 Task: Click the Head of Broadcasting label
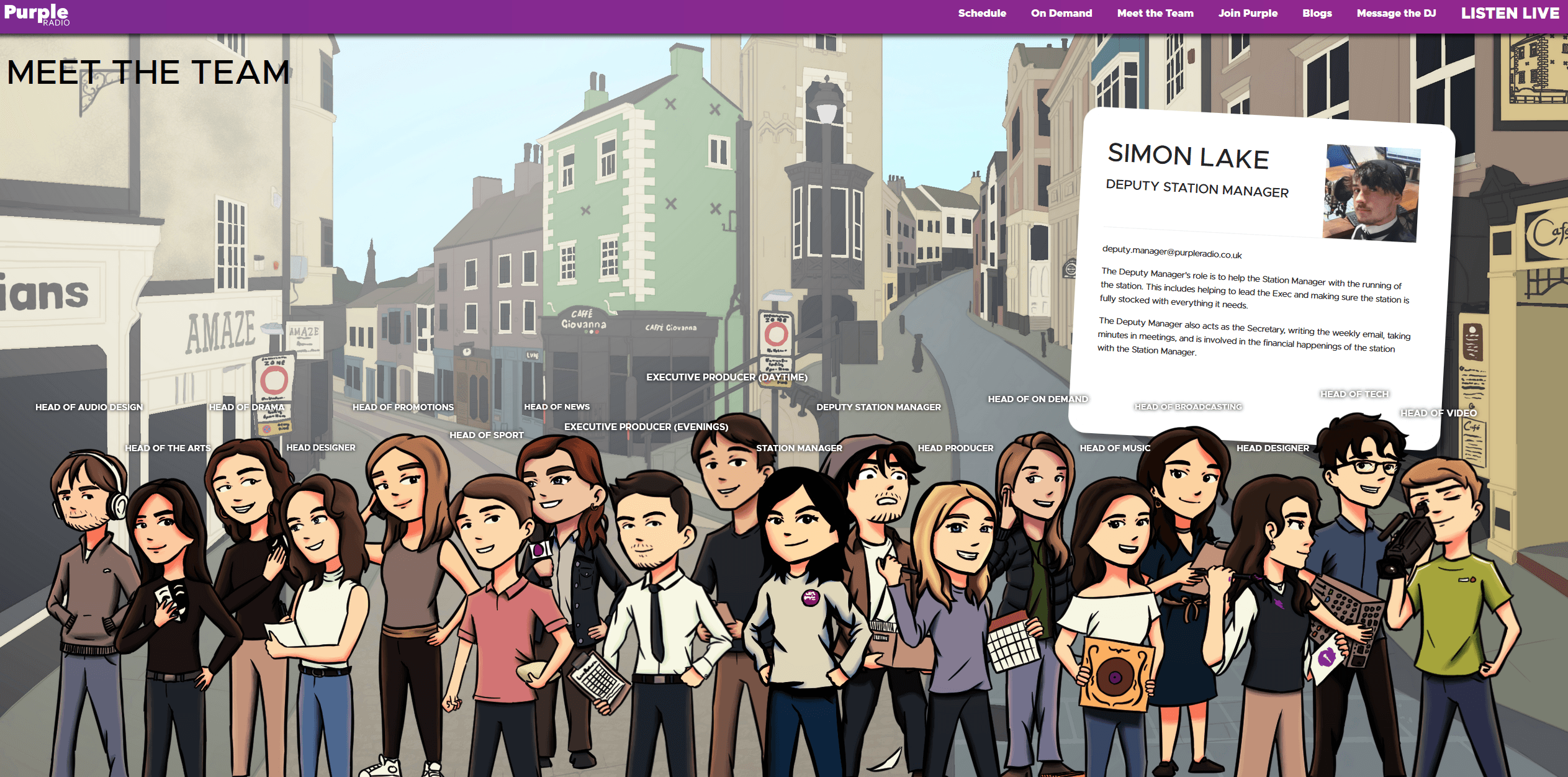pos(1188,407)
